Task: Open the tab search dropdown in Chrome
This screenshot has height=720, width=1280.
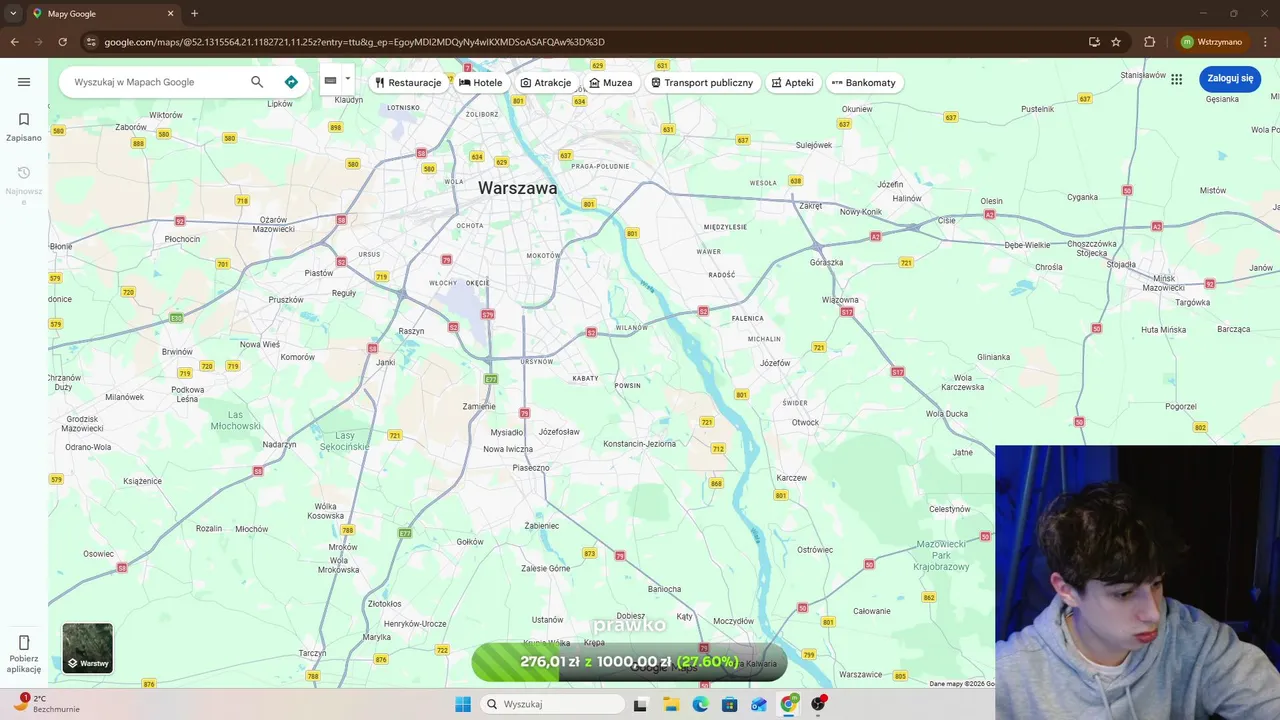Action: tap(13, 14)
